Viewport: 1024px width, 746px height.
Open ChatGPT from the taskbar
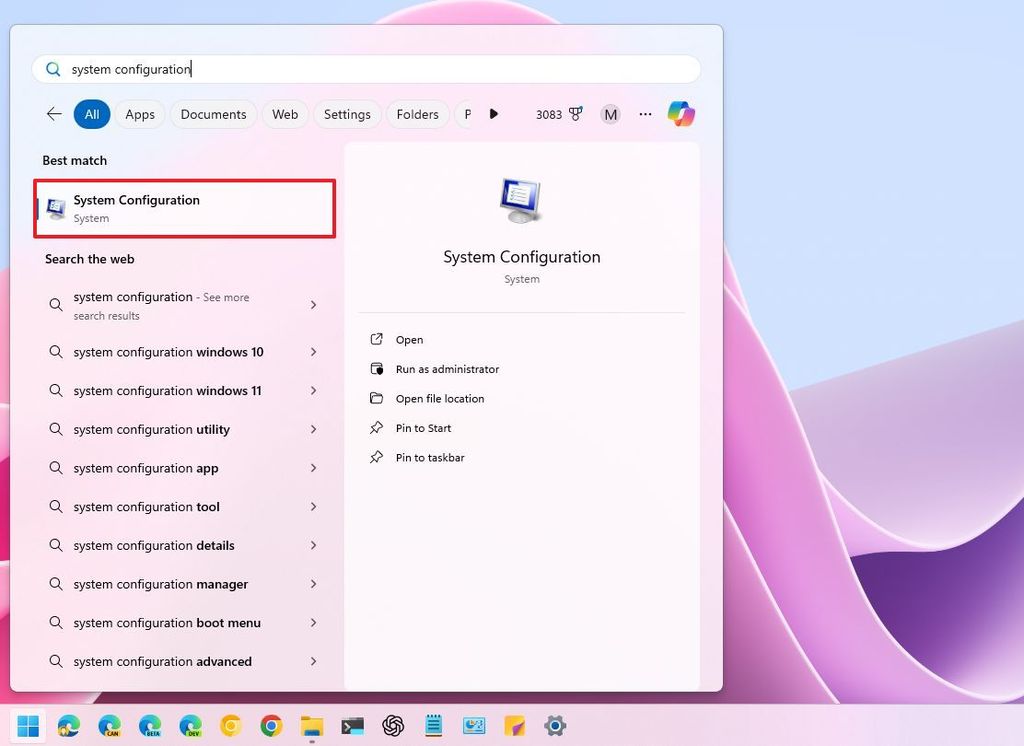pos(393,725)
